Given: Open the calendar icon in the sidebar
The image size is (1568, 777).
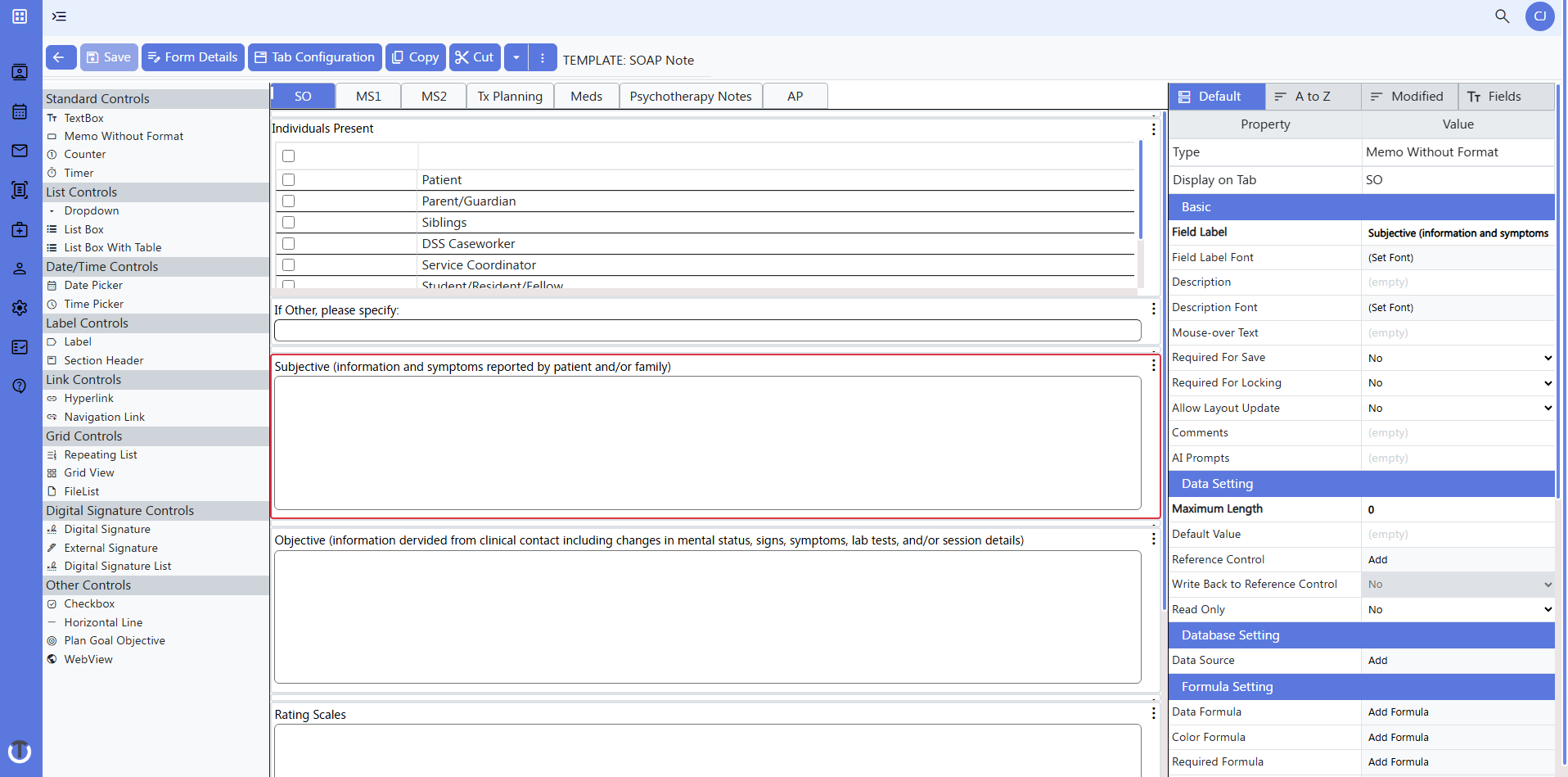Looking at the screenshot, I should click(x=19, y=111).
